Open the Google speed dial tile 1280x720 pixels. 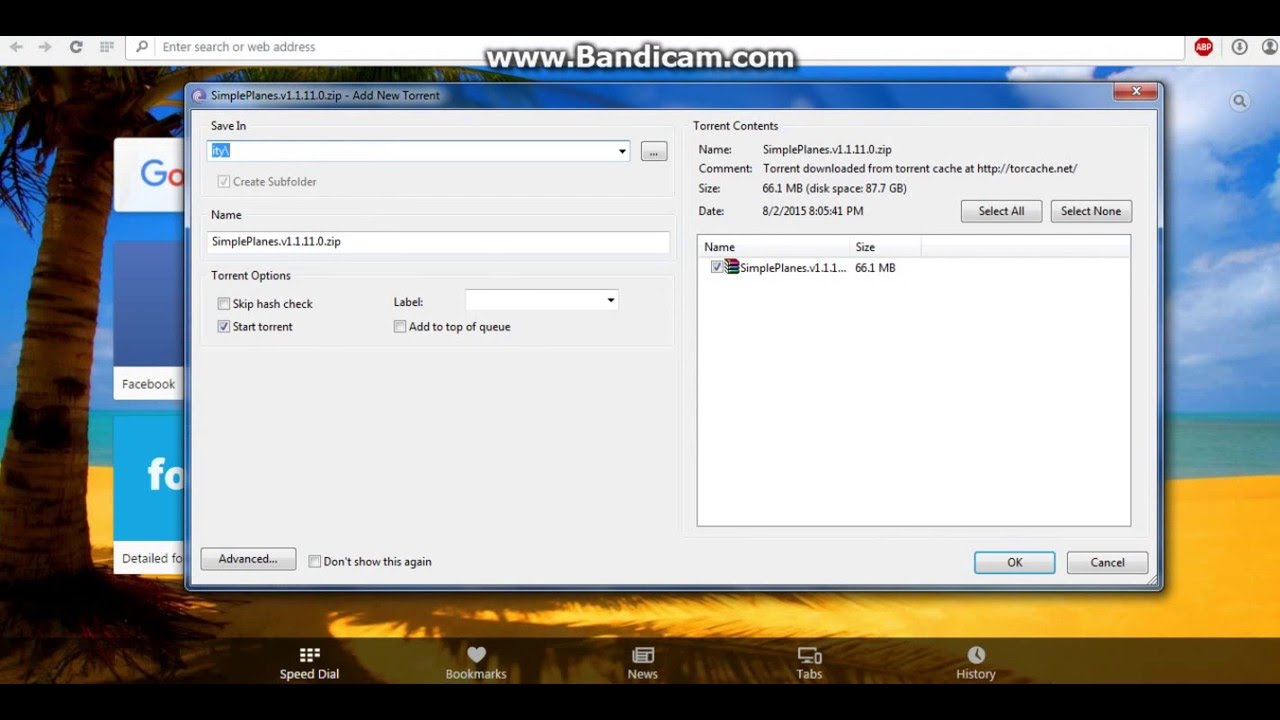[148, 174]
